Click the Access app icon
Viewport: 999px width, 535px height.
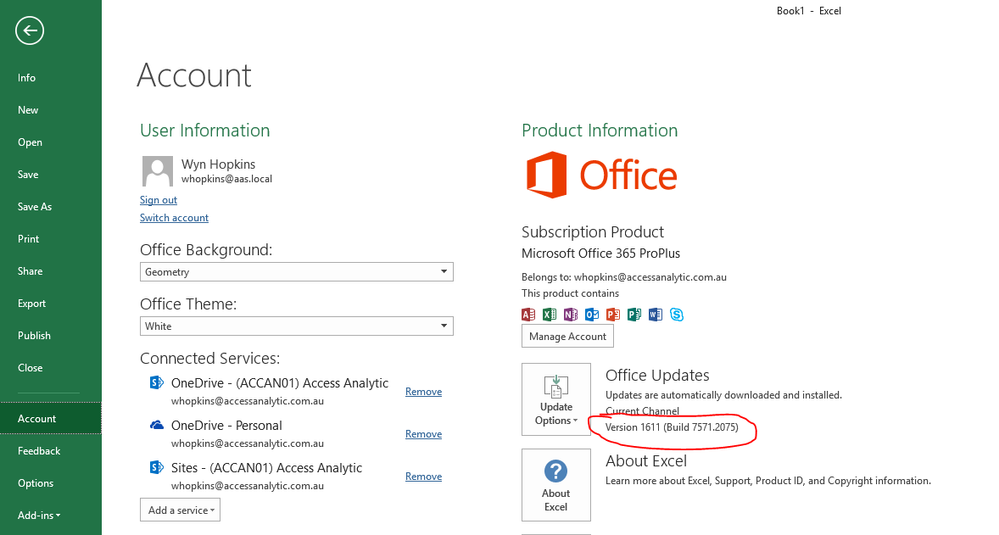(x=529, y=314)
